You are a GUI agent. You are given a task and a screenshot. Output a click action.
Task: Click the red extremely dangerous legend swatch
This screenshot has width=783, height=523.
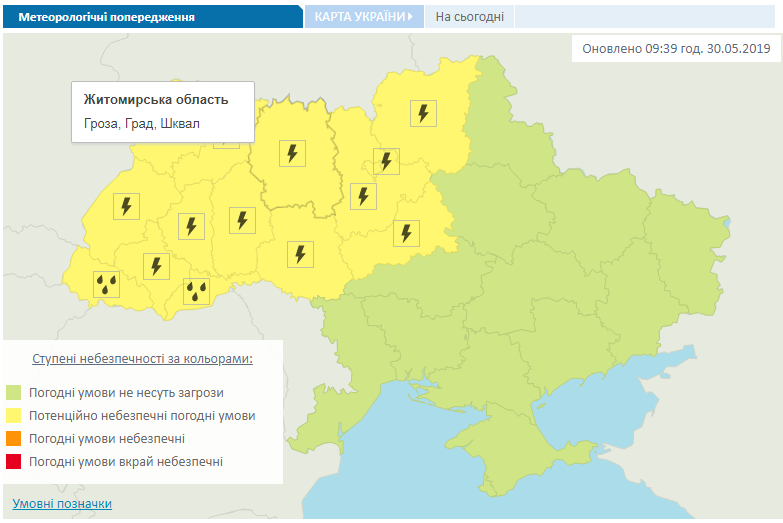(13, 462)
